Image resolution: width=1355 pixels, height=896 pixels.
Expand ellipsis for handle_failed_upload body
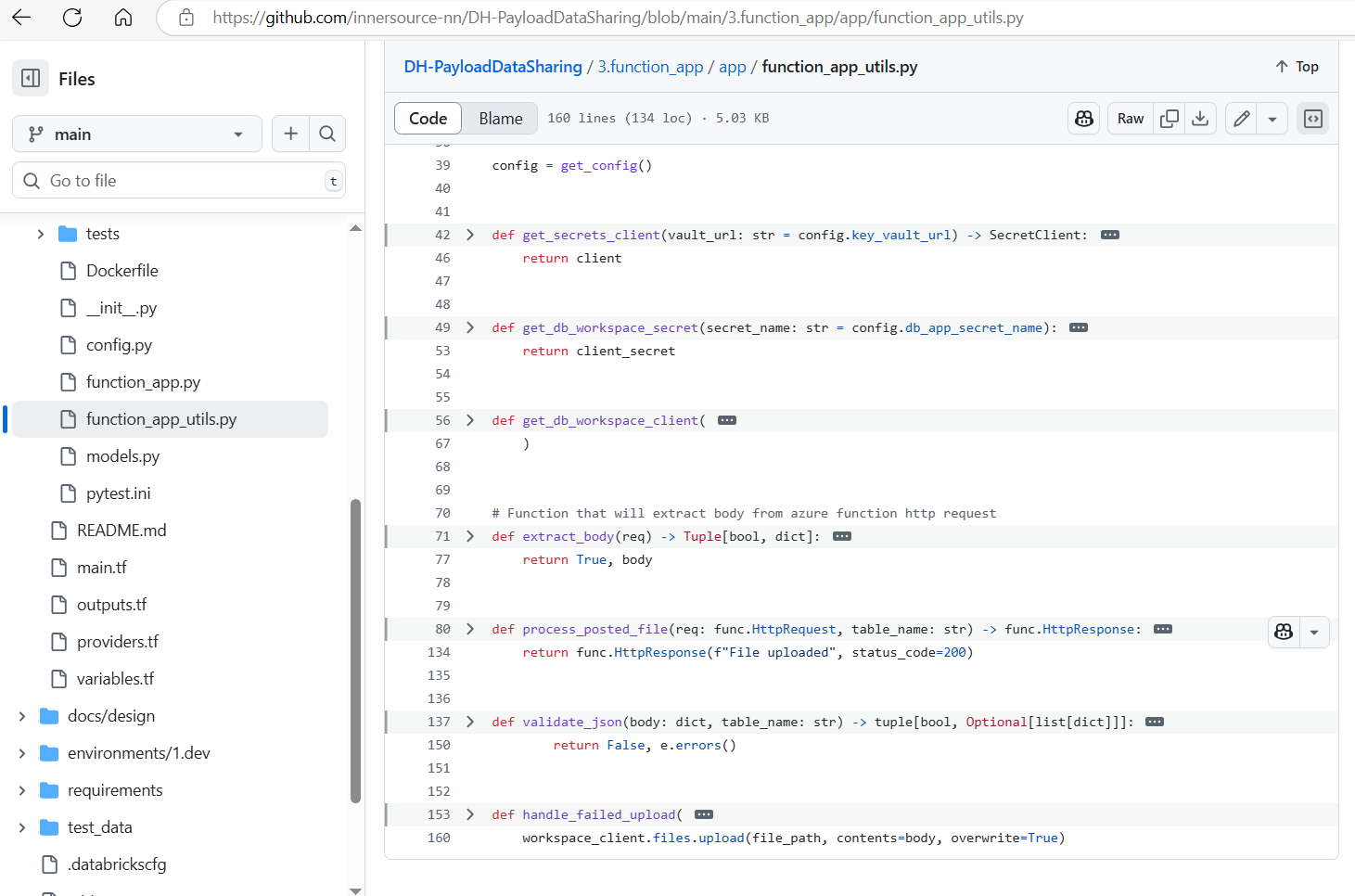[x=704, y=814]
